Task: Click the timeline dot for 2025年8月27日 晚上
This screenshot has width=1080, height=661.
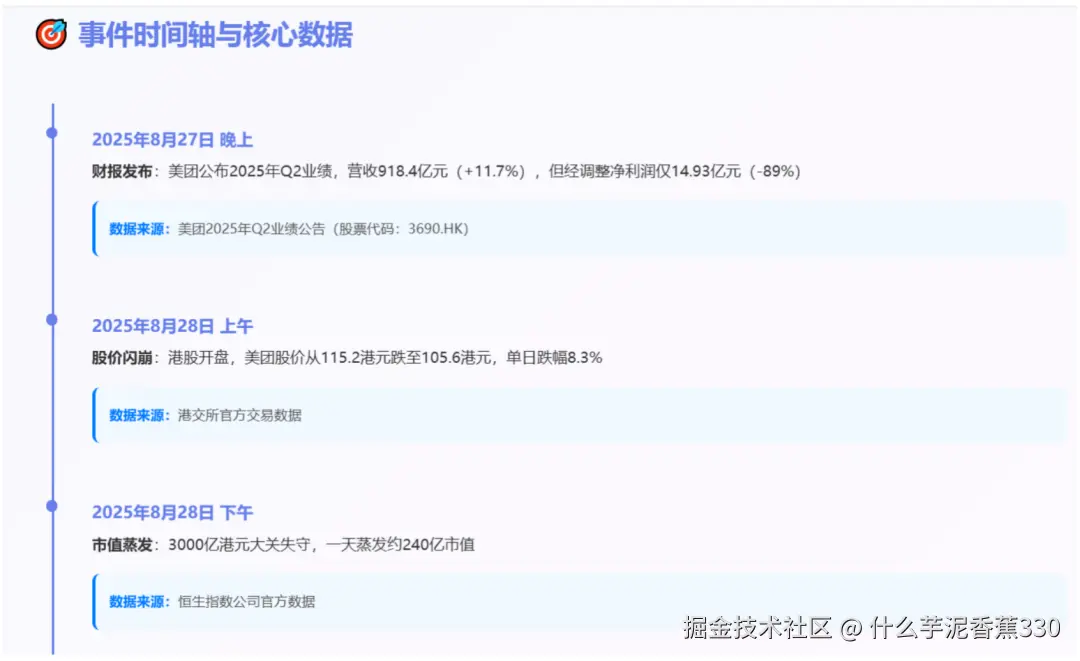Action: click(x=52, y=133)
